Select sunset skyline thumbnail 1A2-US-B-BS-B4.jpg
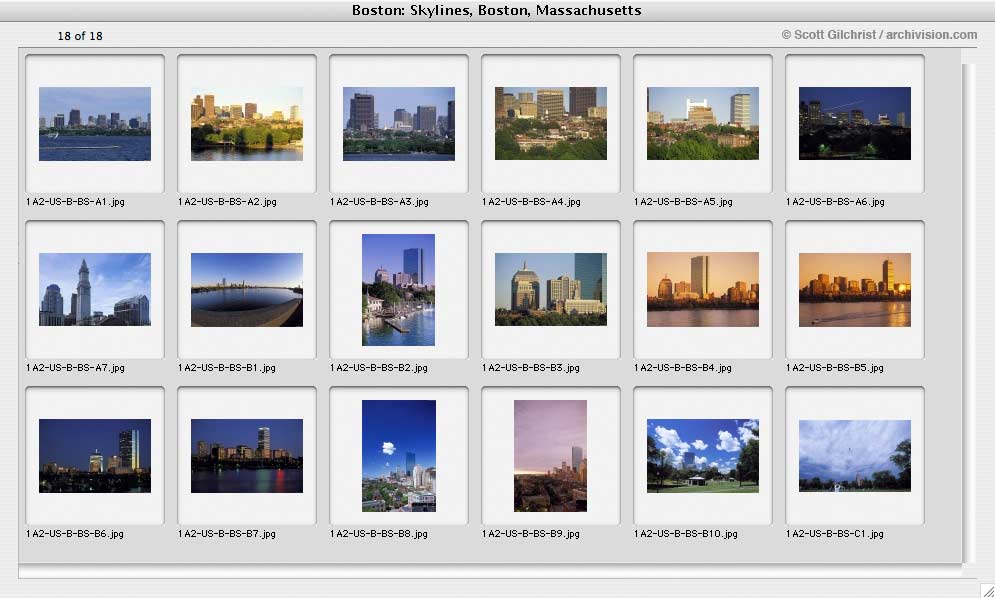The height and width of the screenshot is (598, 995). [x=702, y=289]
